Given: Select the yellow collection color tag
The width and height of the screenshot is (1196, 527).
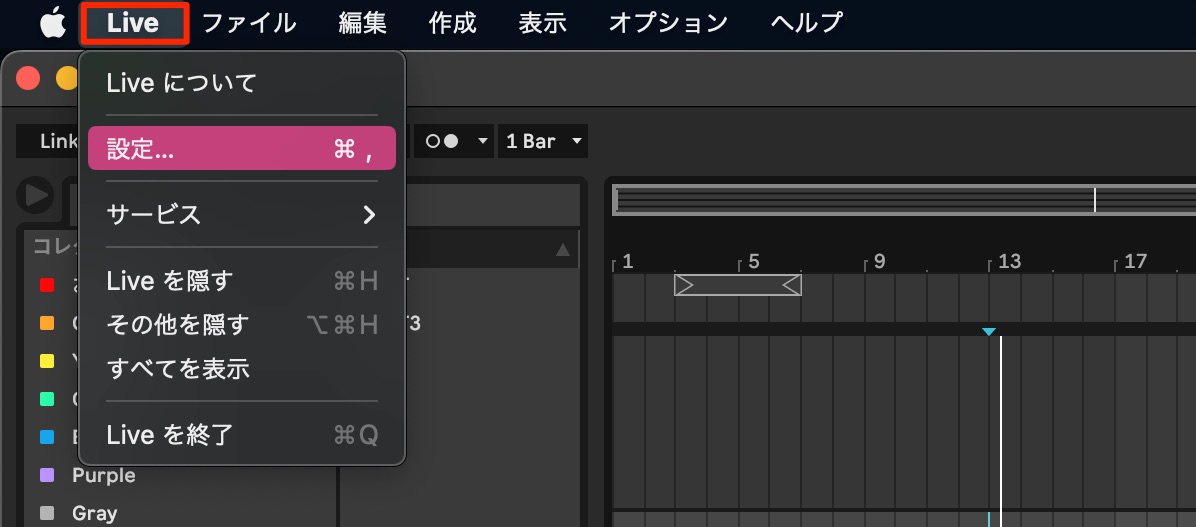Looking at the screenshot, I should (47, 362).
